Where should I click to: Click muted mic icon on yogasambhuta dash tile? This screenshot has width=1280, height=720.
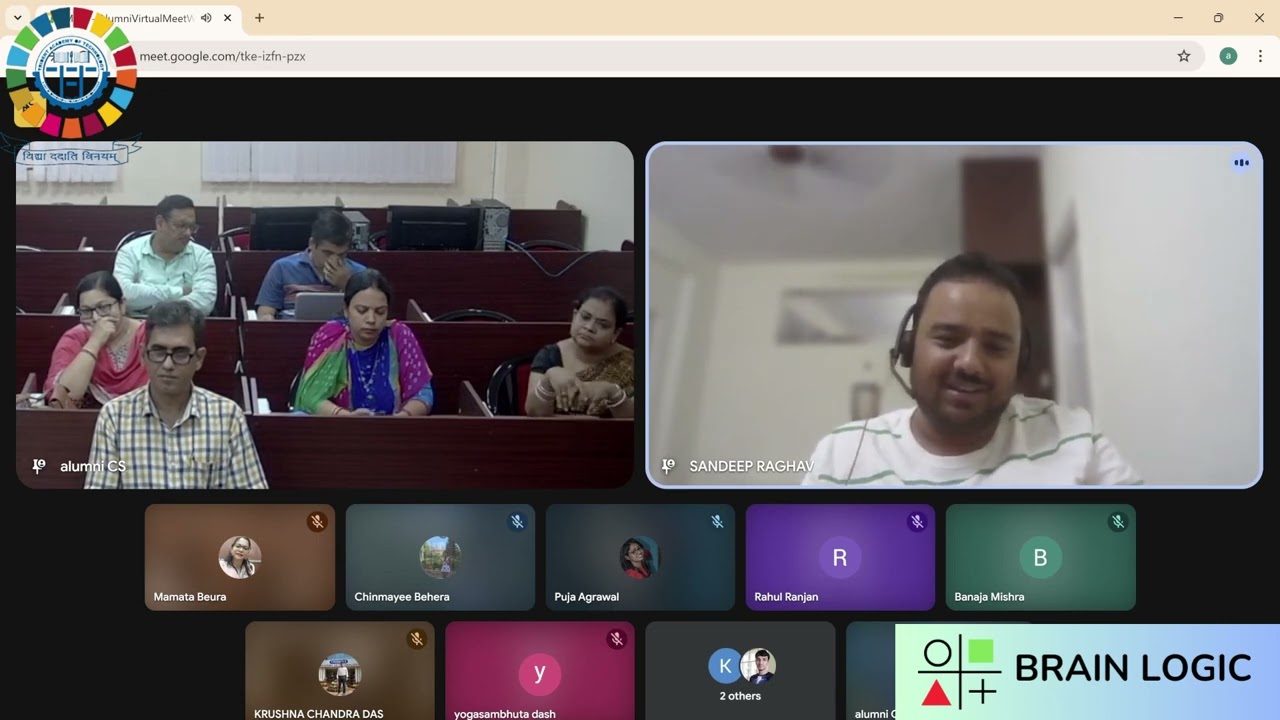[617, 639]
